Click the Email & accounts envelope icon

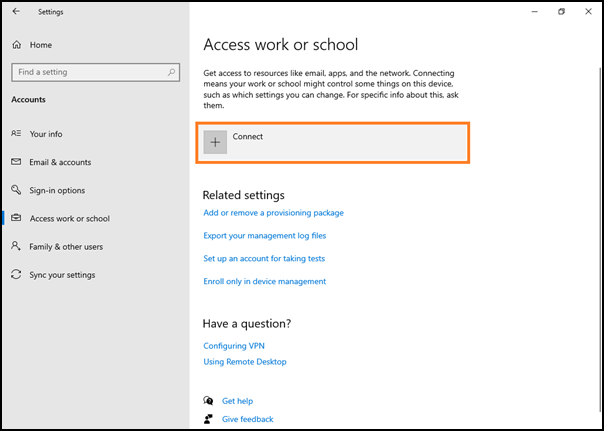click(x=16, y=162)
